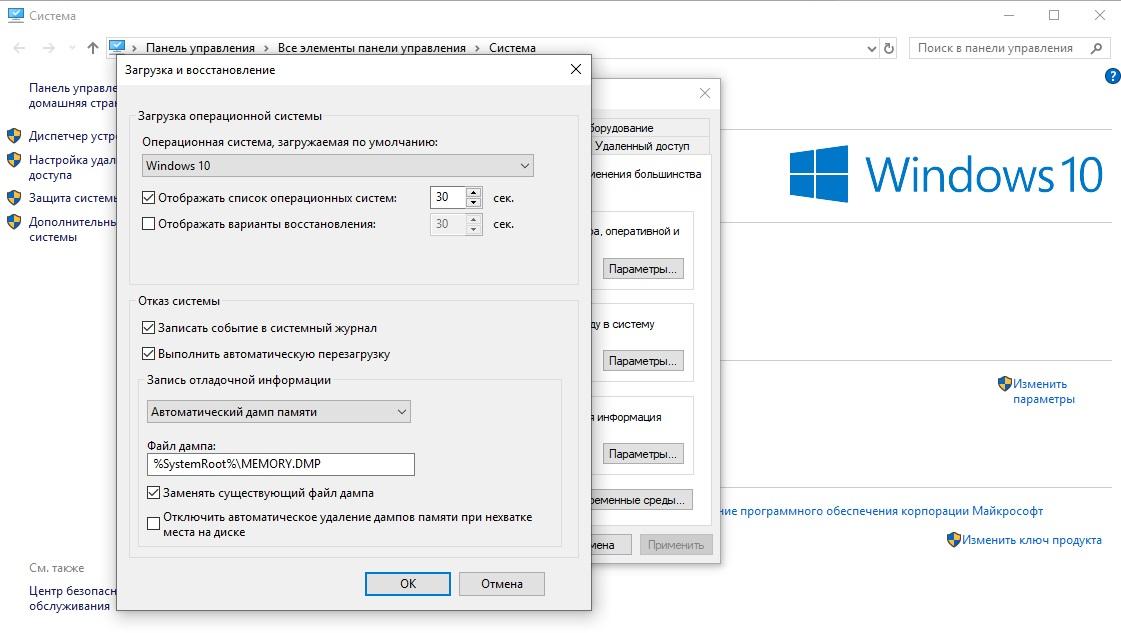
Task: Click third Параметры... button for startup info
Action: click(643, 454)
